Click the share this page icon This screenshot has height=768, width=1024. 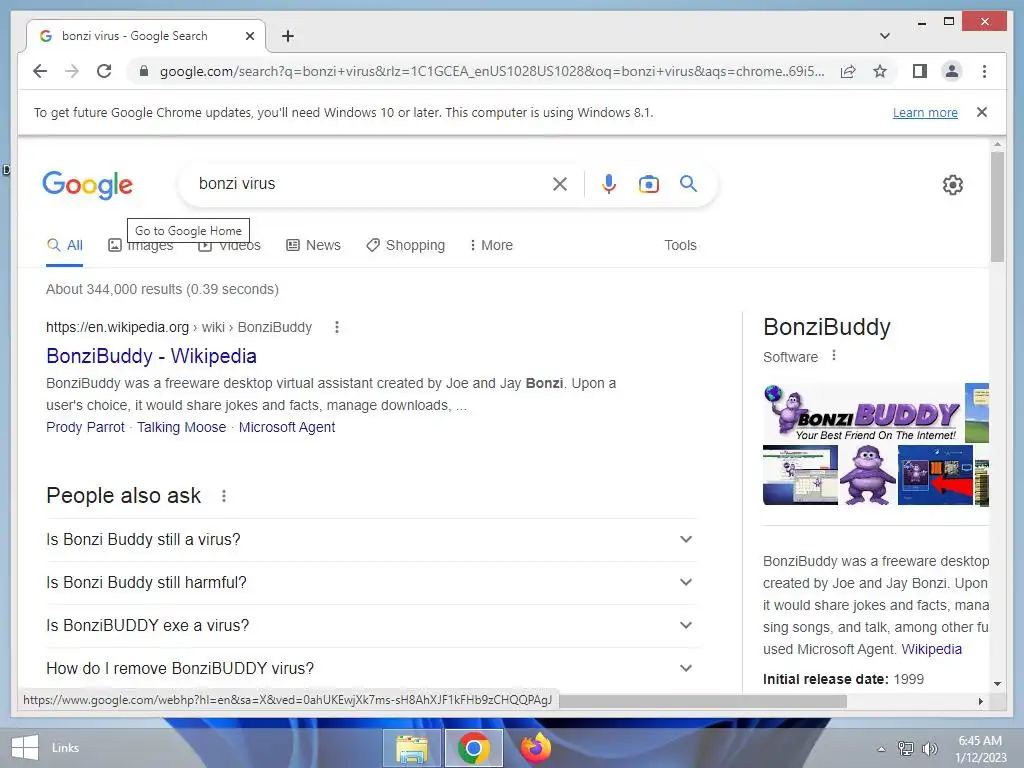coord(848,71)
